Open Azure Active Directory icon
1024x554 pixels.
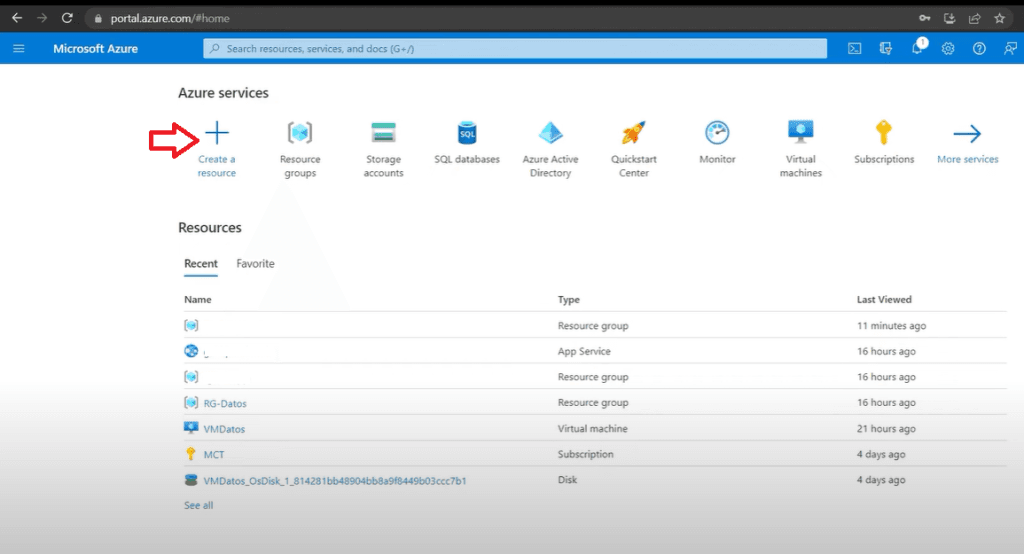tap(551, 133)
